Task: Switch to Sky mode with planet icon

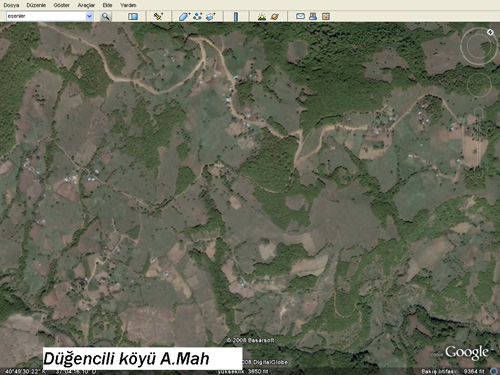Action: pos(275,16)
